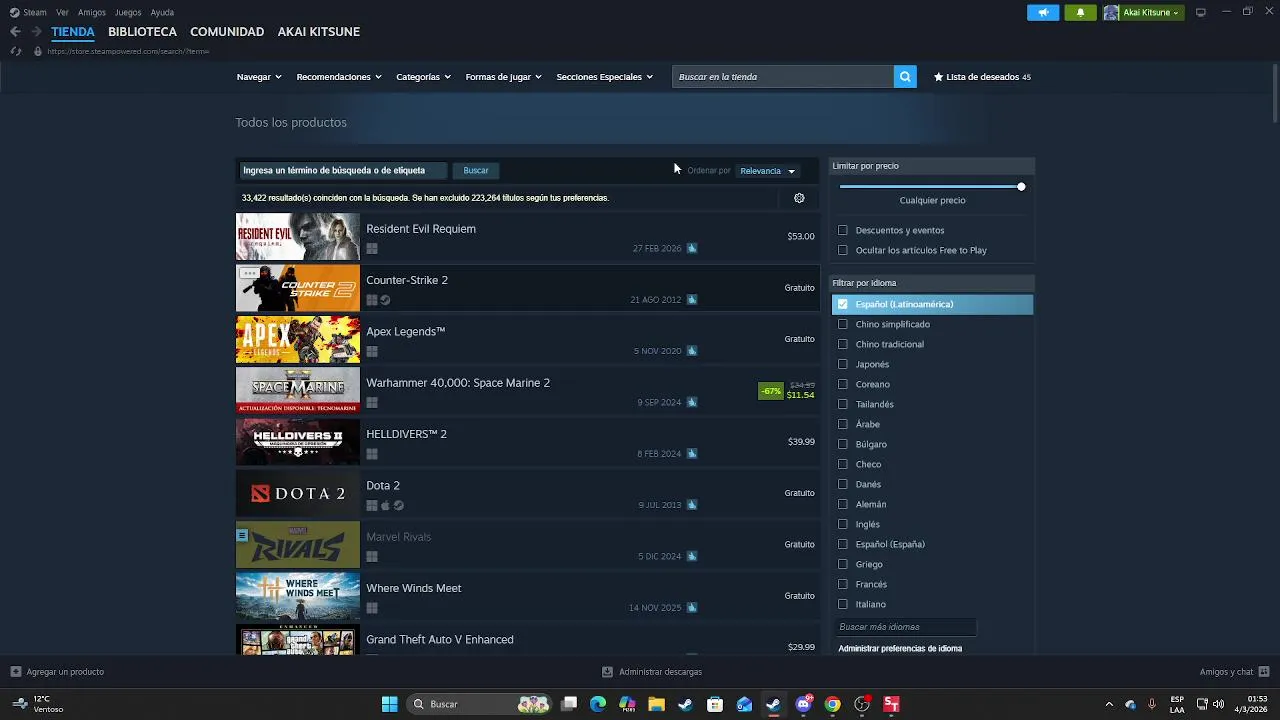Check Inglés language filter

(843, 524)
